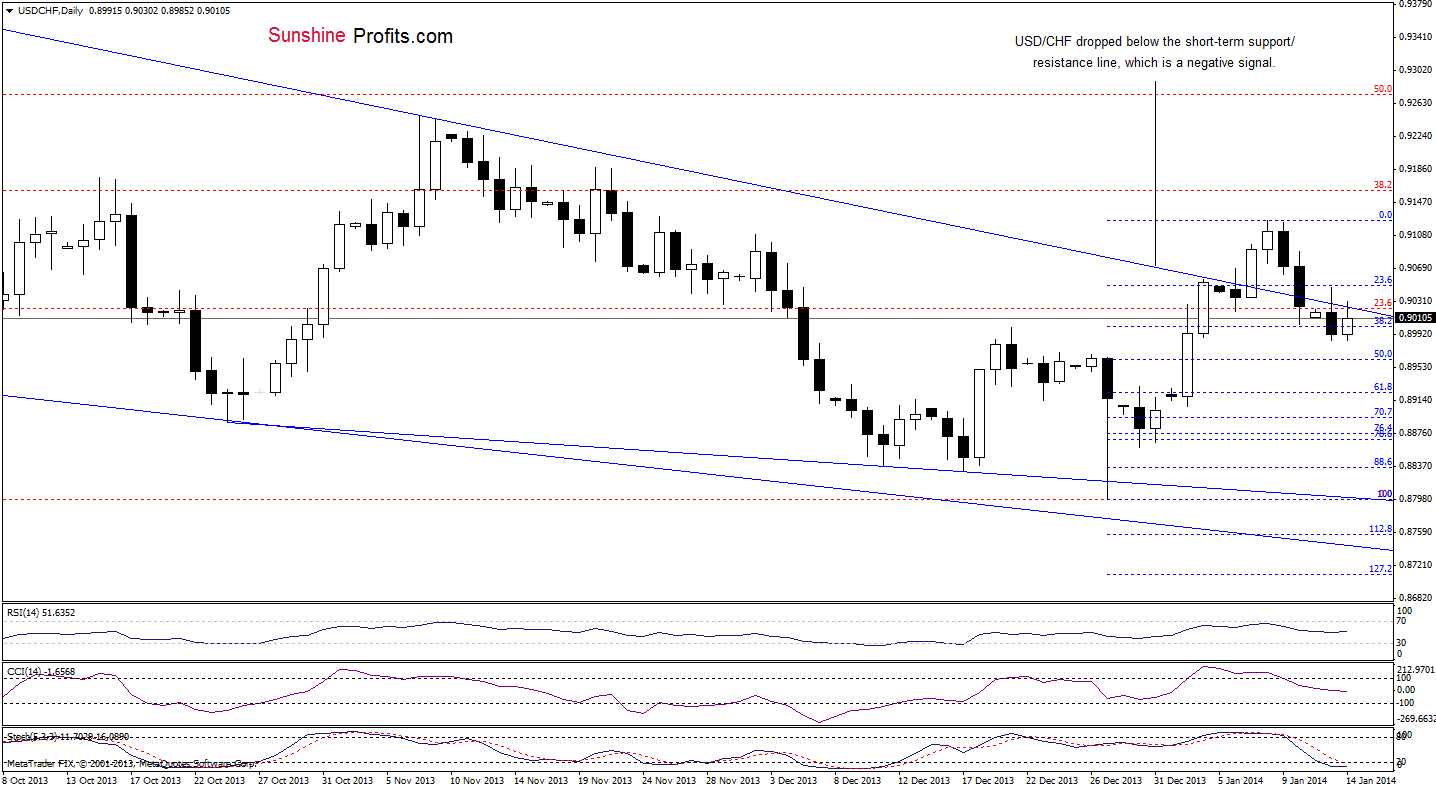
Task: Click the annotation 'USD/CHF dropped below the short-term support/'
Action: click(1154, 42)
